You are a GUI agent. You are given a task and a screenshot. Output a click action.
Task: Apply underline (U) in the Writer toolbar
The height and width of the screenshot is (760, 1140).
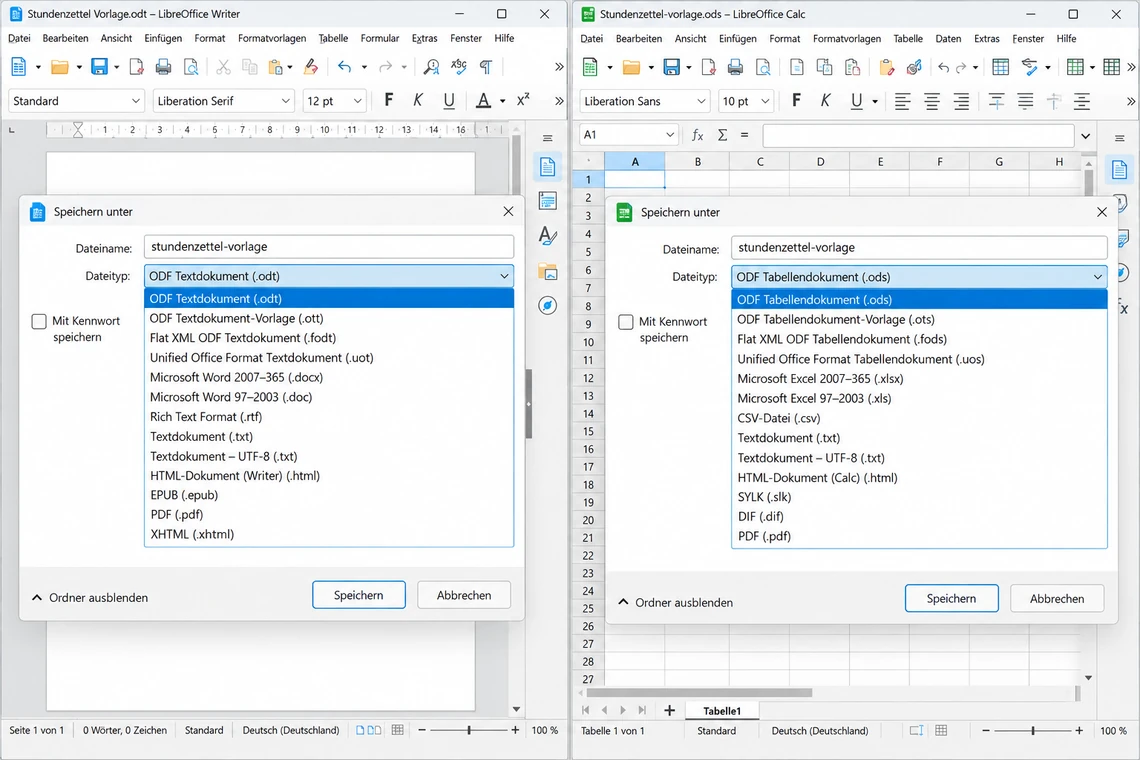click(x=449, y=100)
